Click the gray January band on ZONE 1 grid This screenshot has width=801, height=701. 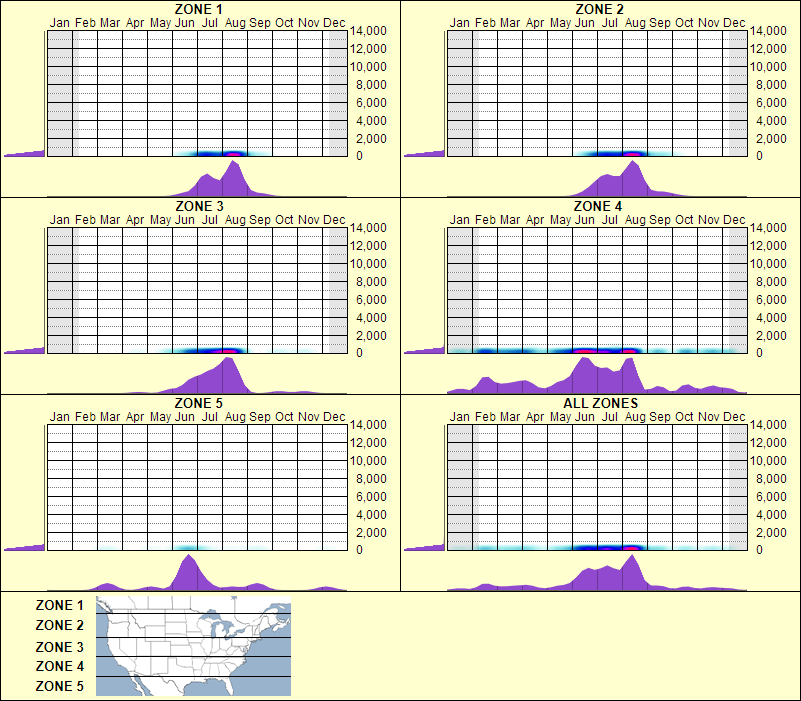pos(58,90)
